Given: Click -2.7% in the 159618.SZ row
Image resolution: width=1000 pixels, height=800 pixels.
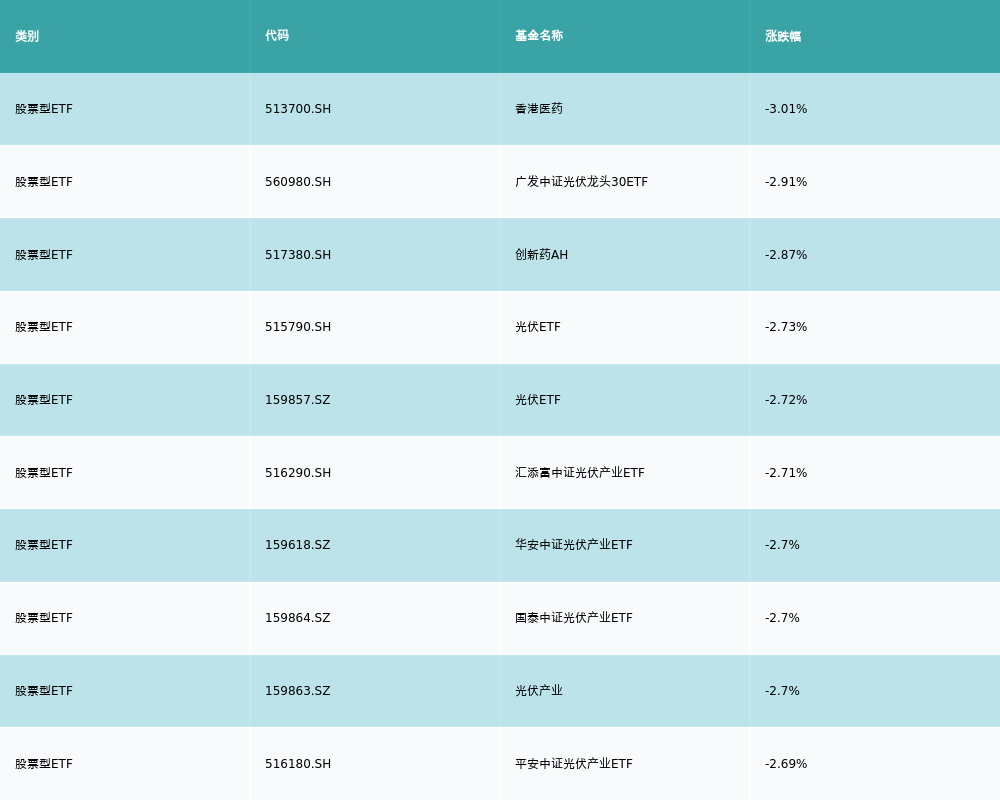Looking at the screenshot, I should click(782, 545).
